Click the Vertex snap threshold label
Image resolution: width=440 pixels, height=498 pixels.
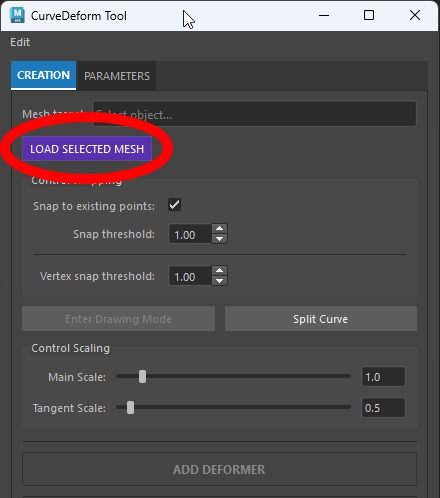click(97, 276)
